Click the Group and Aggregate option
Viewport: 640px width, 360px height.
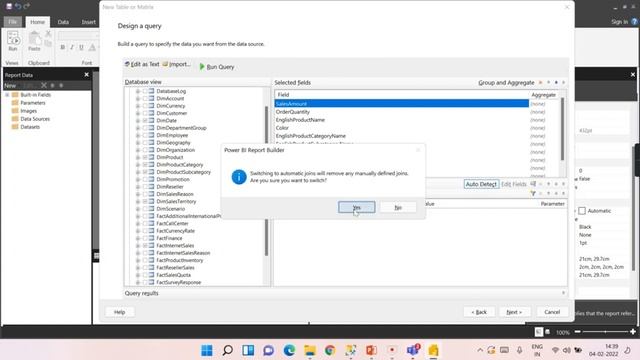tap(506, 82)
